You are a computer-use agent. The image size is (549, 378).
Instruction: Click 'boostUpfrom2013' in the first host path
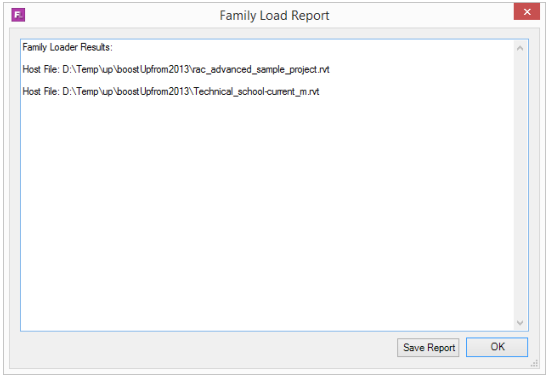coord(153,70)
